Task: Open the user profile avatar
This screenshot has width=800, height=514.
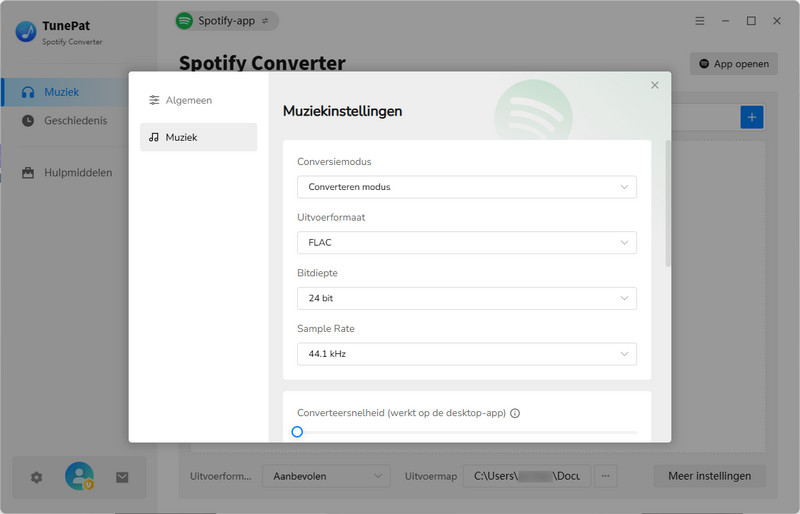Action: [79, 477]
